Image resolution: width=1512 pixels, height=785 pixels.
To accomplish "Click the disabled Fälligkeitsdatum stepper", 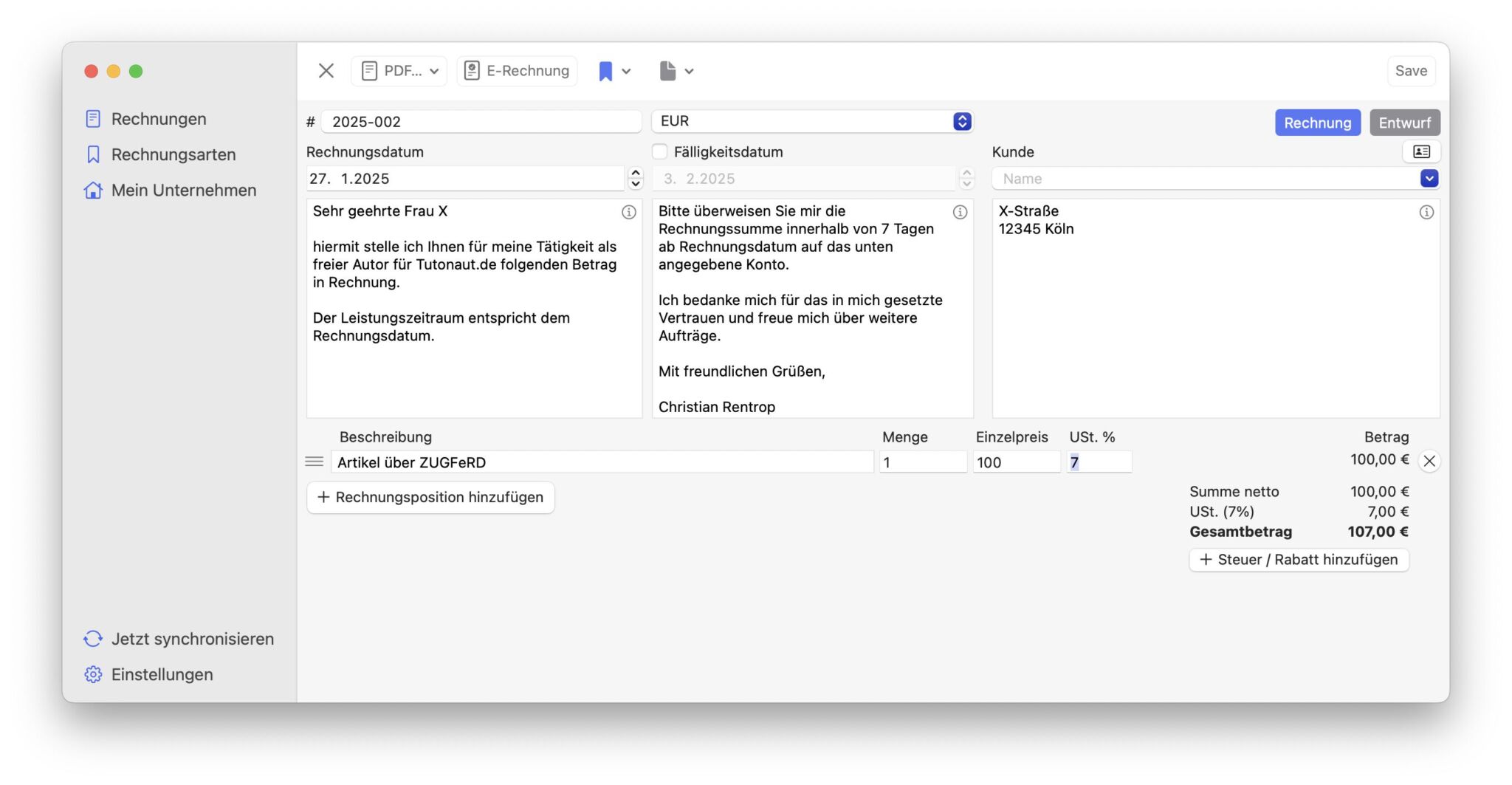I will 966,179.
